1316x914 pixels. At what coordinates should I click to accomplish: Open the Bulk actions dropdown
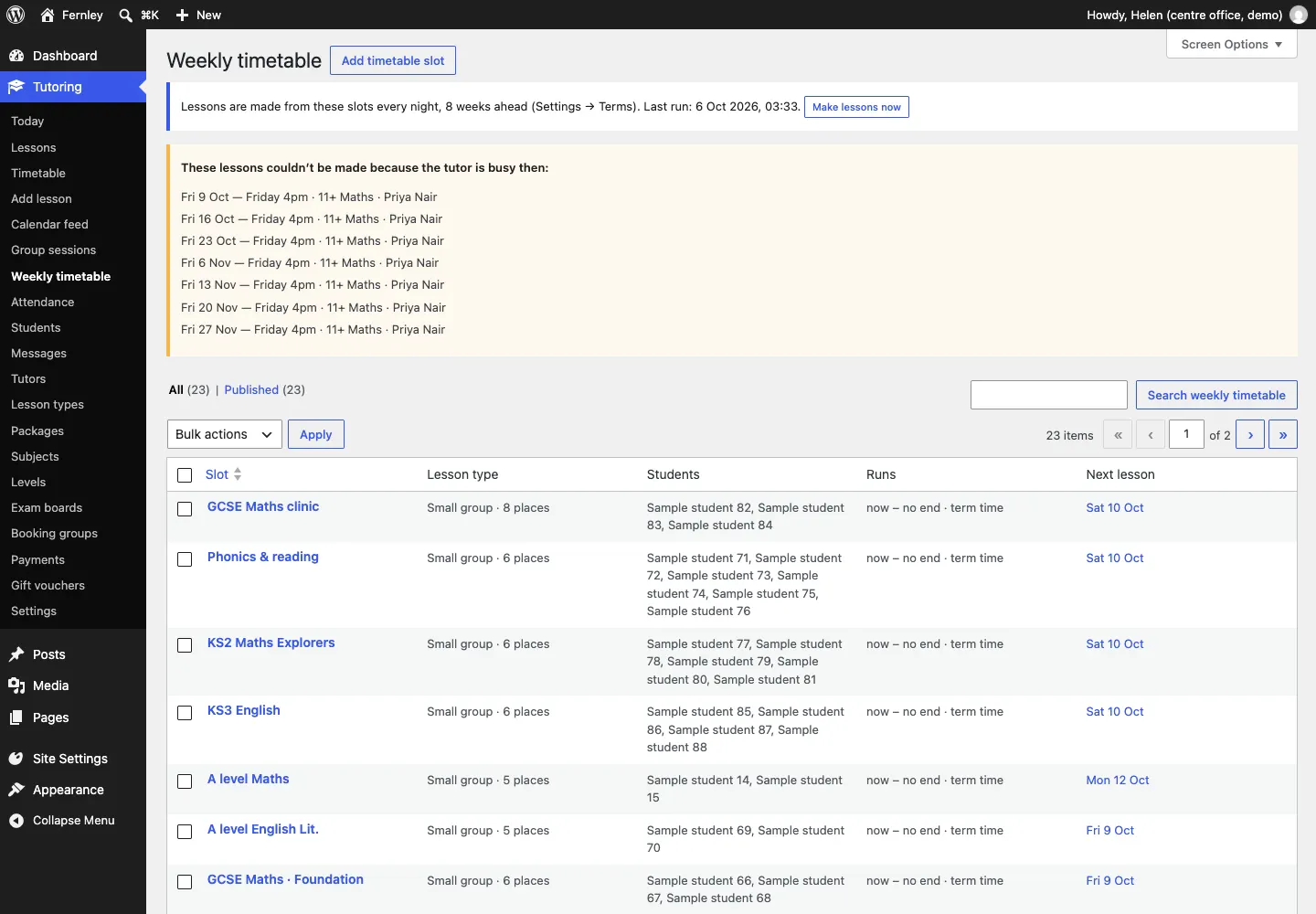point(225,434)
